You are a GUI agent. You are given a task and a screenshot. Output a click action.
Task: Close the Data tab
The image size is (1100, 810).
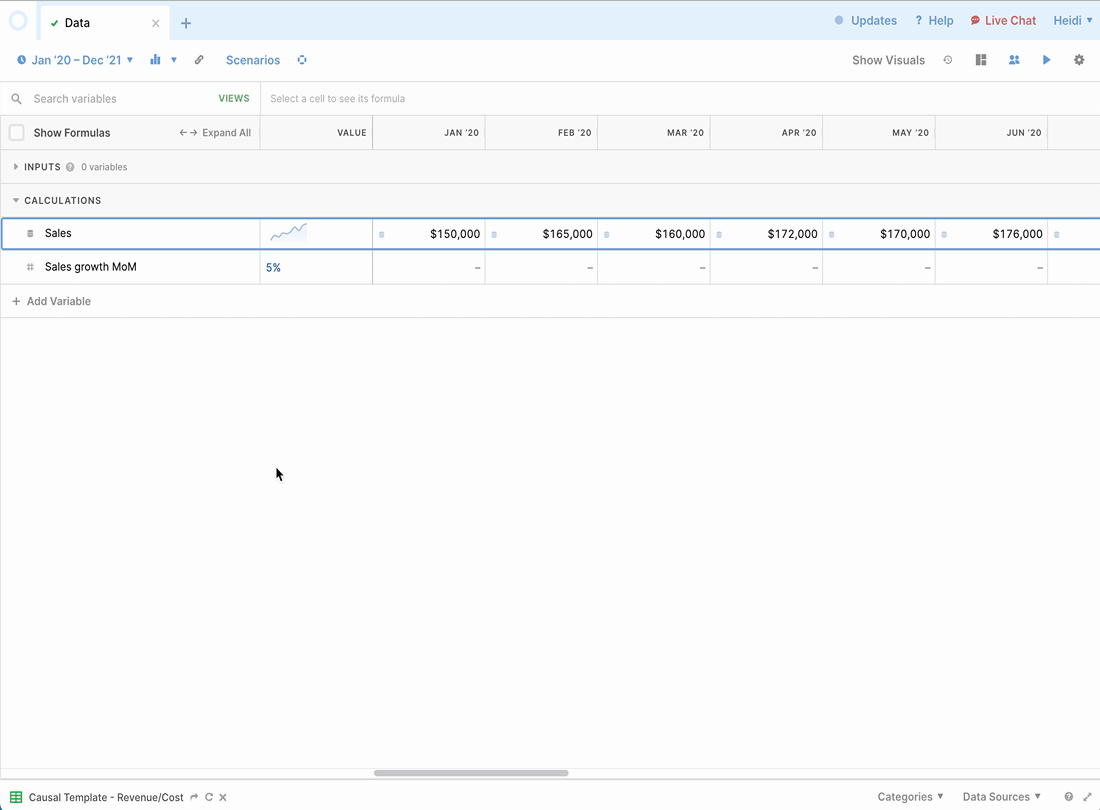coord(156,23)
